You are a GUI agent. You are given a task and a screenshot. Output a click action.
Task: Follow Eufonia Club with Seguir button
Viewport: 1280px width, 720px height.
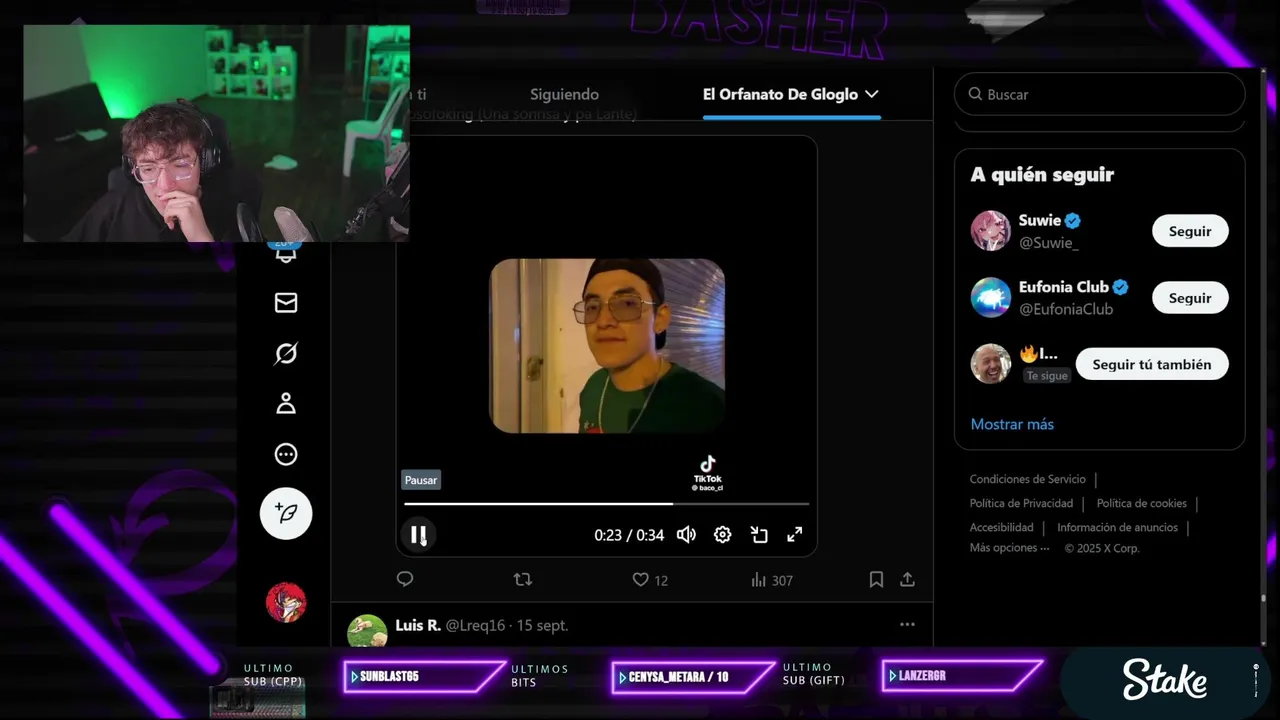(1190, 298)
